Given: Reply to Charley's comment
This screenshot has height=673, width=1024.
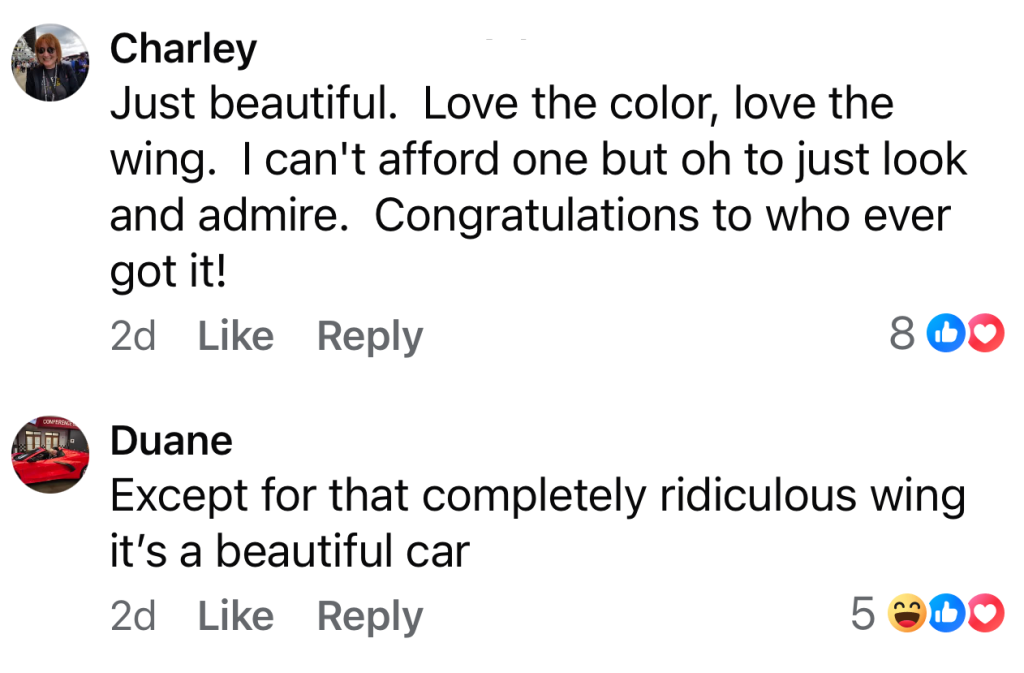Looking at the screenshot, I should coord(369,336).
